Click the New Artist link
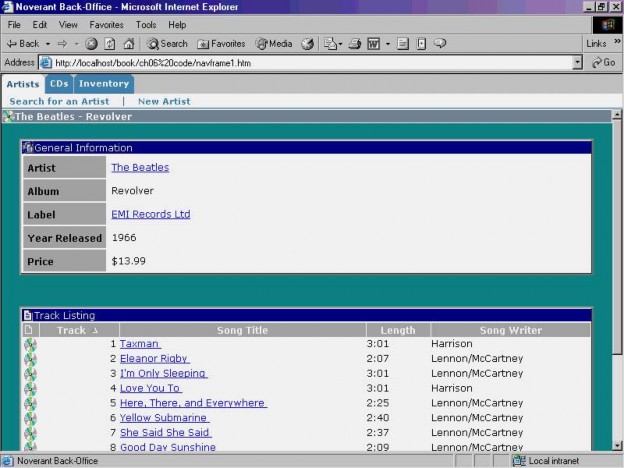 pos(164,101)
